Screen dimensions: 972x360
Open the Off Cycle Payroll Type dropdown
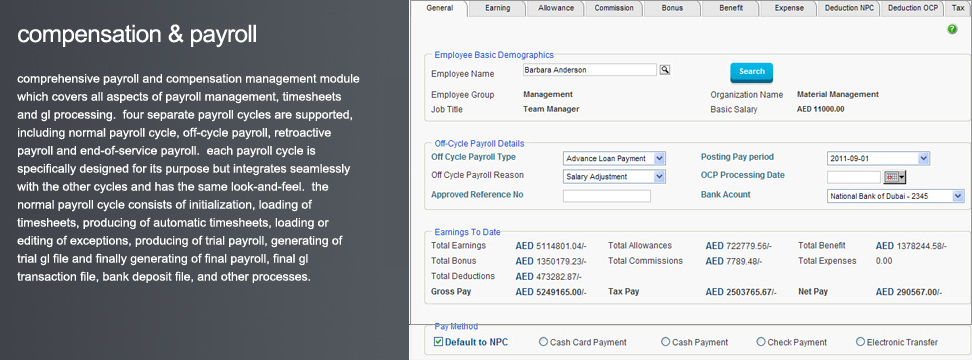[614, 159]
